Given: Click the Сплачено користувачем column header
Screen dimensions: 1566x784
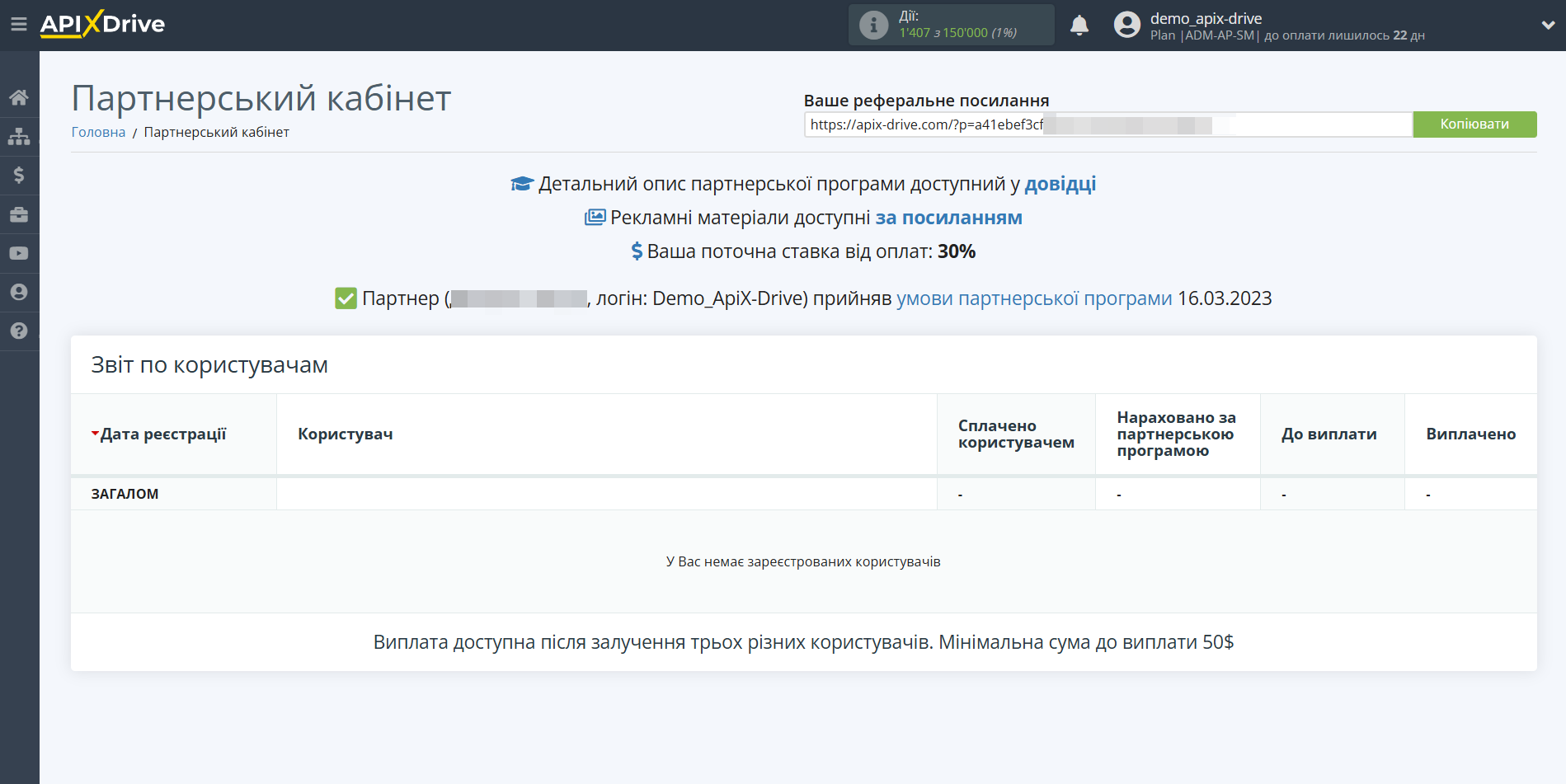Looking at the screenshot, I should coord(1016,434).
